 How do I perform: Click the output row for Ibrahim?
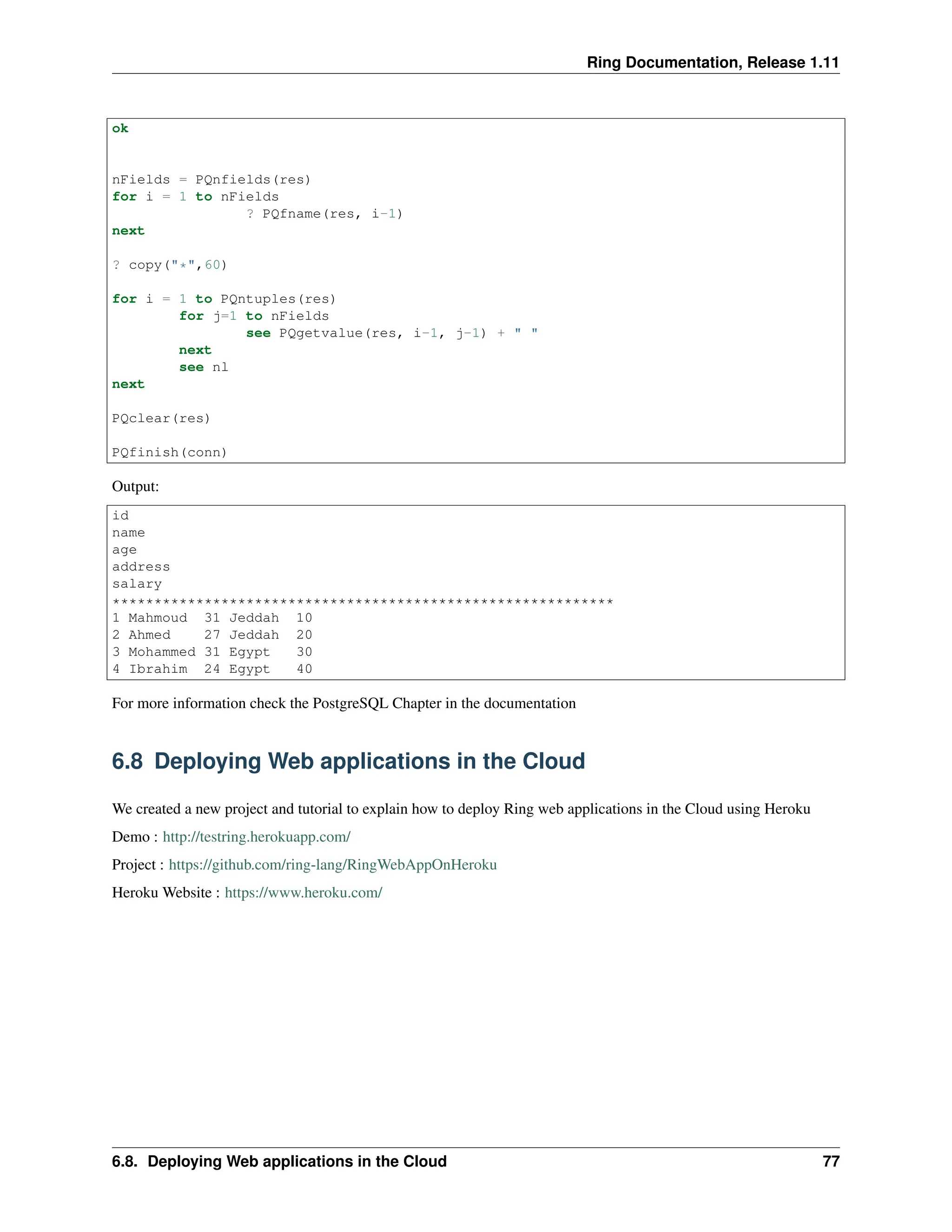(212, 669)
